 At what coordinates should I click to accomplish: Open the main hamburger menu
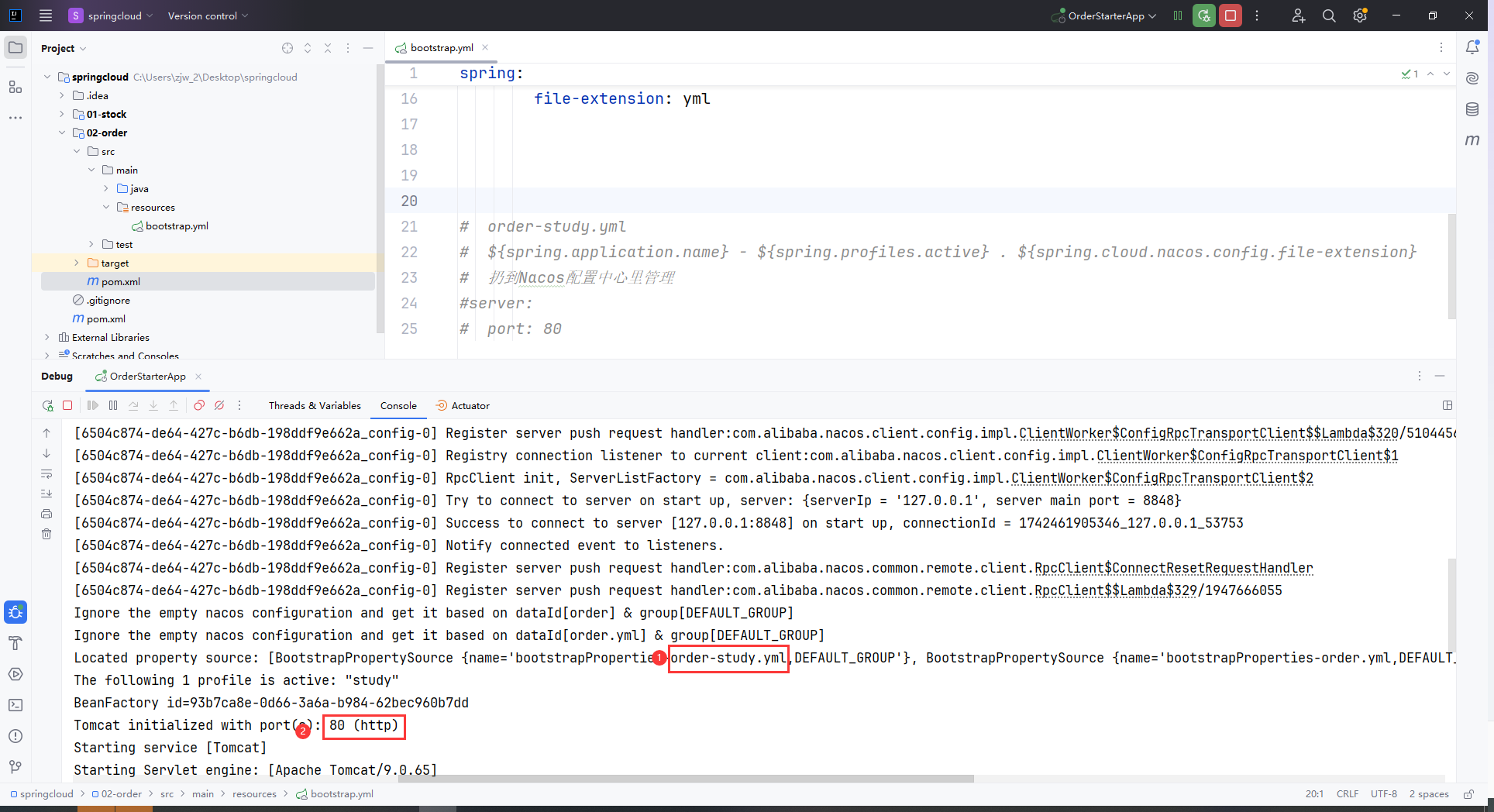[46, 15]
